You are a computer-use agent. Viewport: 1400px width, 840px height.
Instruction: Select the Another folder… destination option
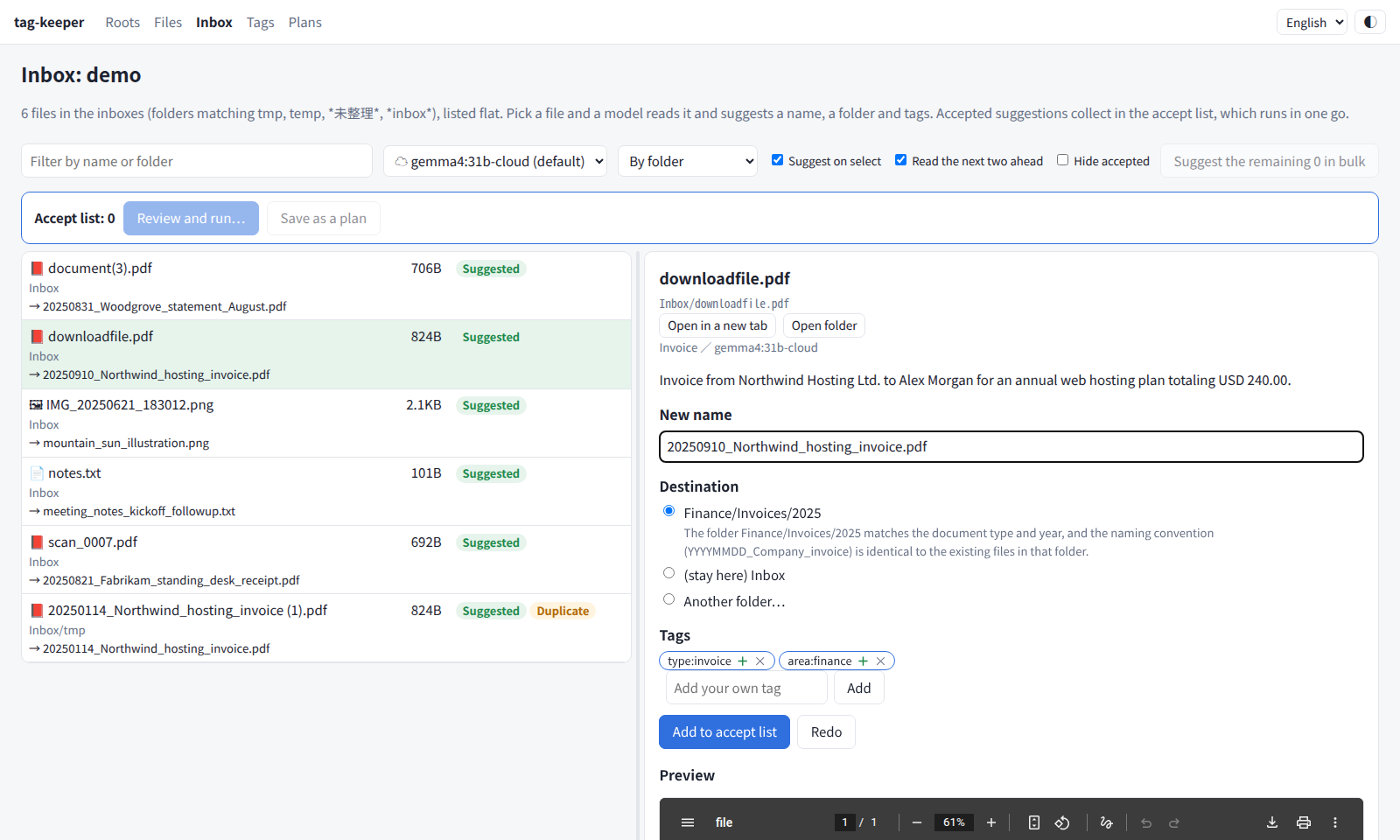pos(668,599)
